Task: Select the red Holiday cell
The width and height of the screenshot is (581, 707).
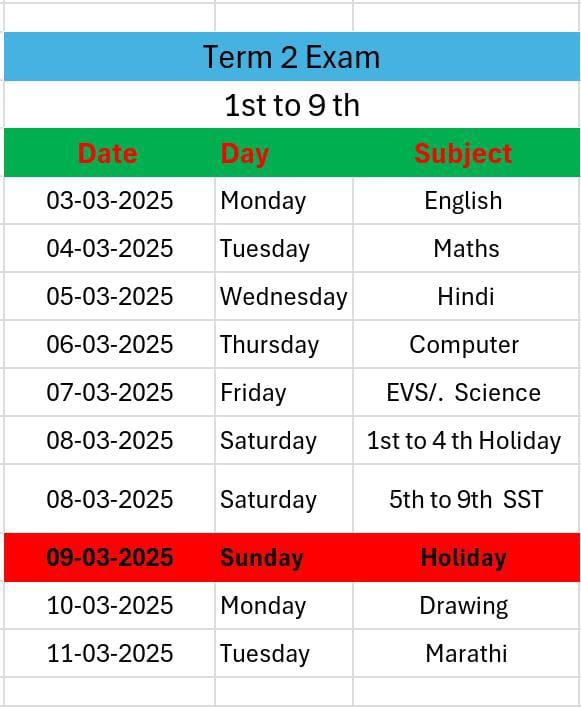Action: pyautogui.click(x=466, y=557)
